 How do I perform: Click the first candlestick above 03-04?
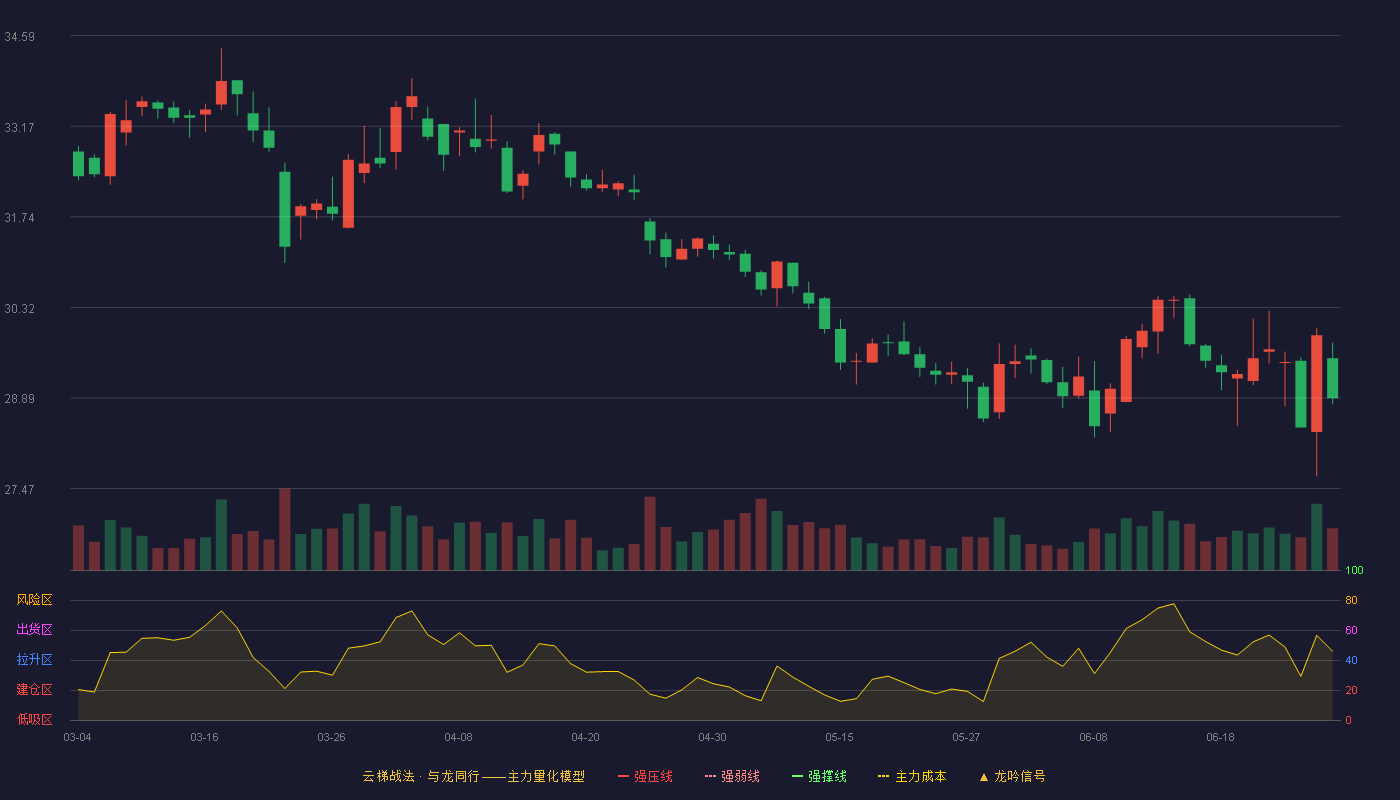point(78,163)
